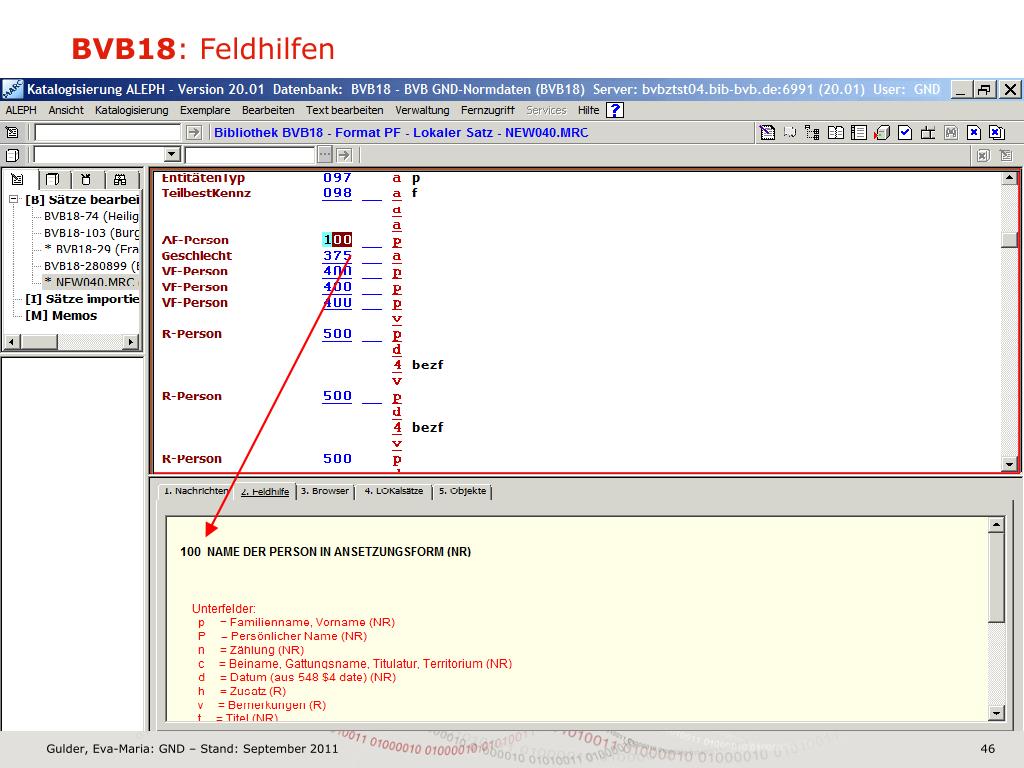The image size is (1024, 768).
Task: Click the edit record icon in the right toolbar
Action: click(x=768, y=132)
